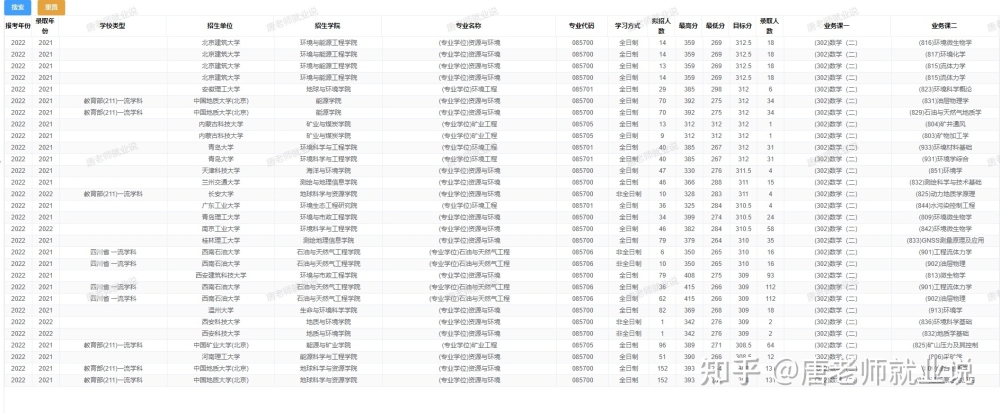Screen dimensions: 1000x413
Task: Select the 目标分 column header
Action: 742,26
